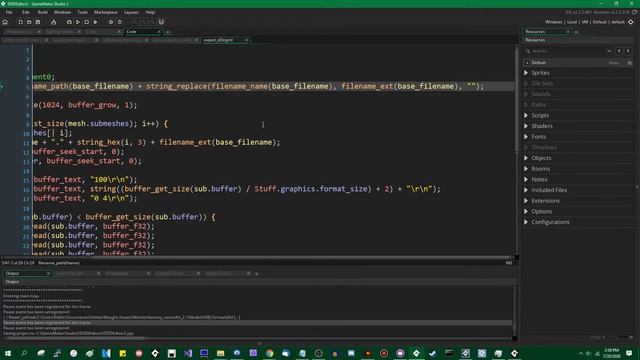The height and width of the screenshot is (360, 640).
Task: Open the Marketplace menu
Action: tap(106, 12)
